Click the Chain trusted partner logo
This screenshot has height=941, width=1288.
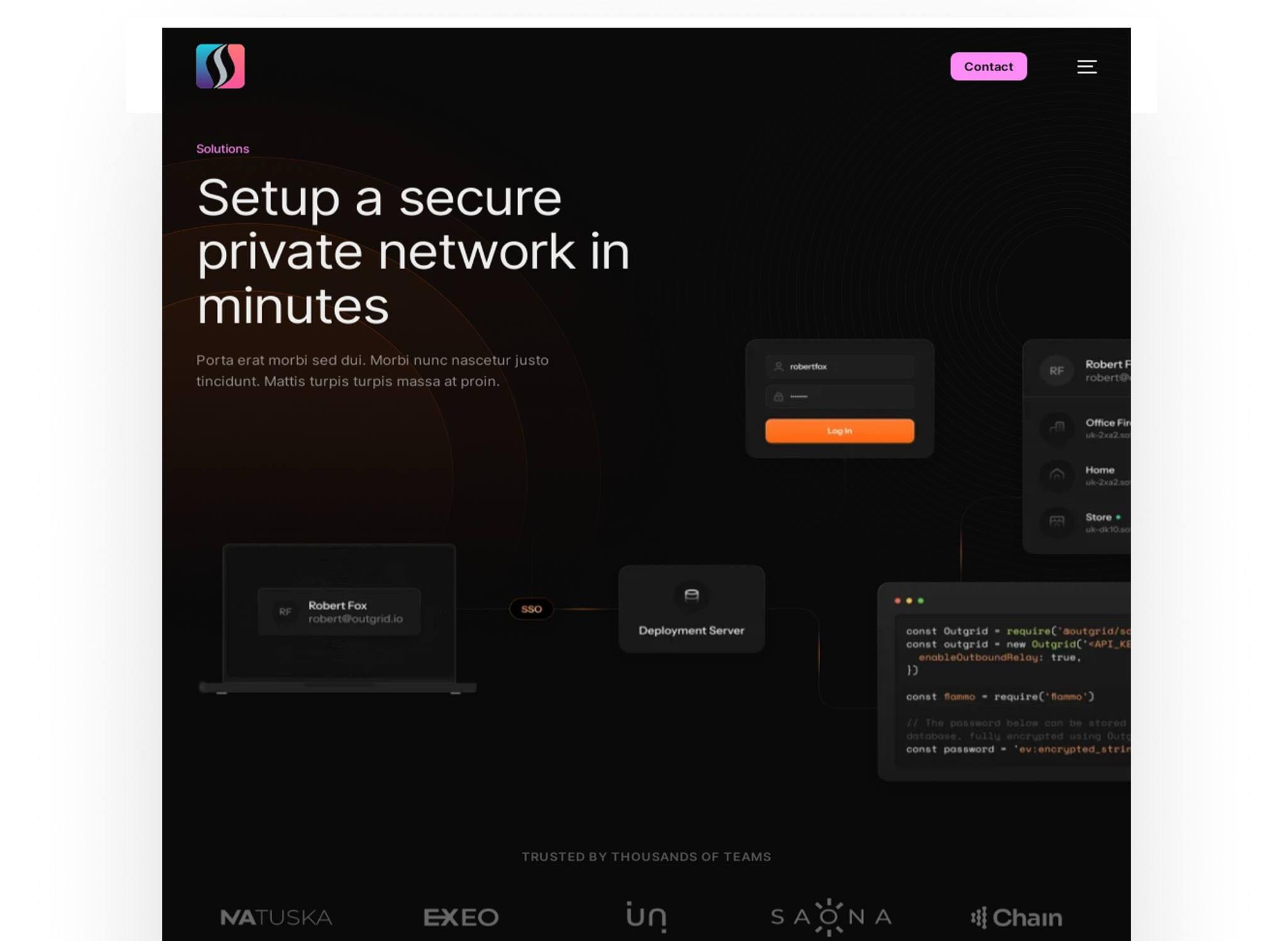1016,916
